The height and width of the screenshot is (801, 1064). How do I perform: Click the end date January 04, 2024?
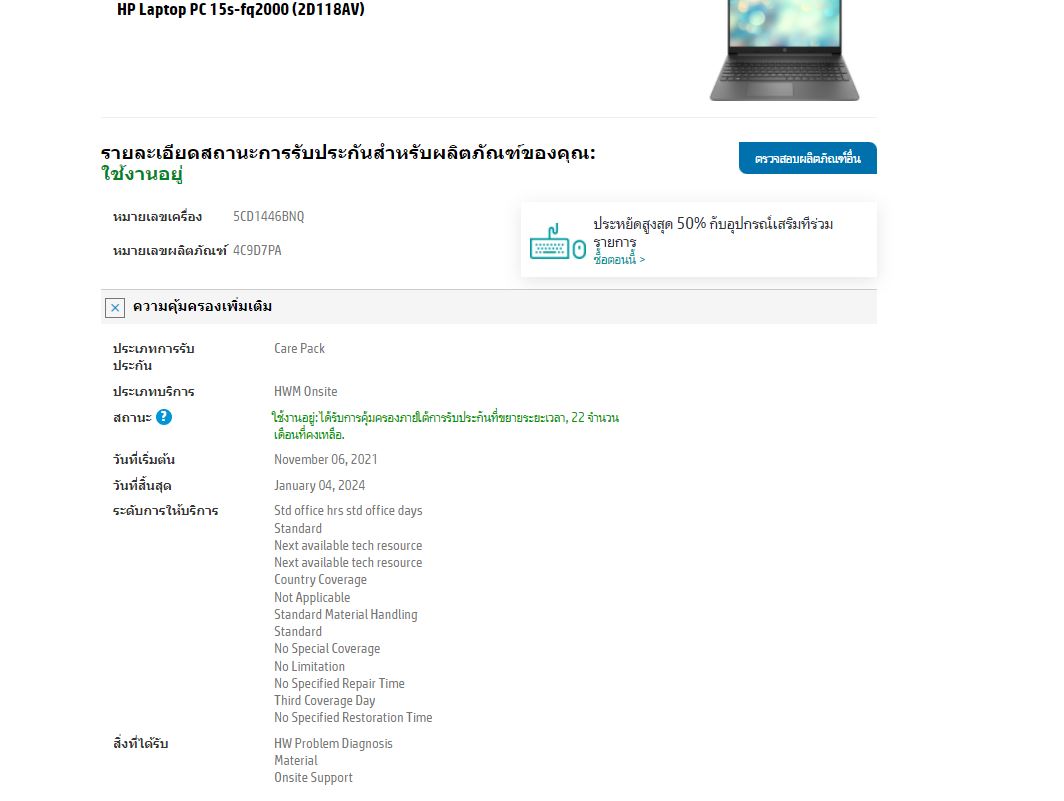pyautogui.click(x=320, y=485)
